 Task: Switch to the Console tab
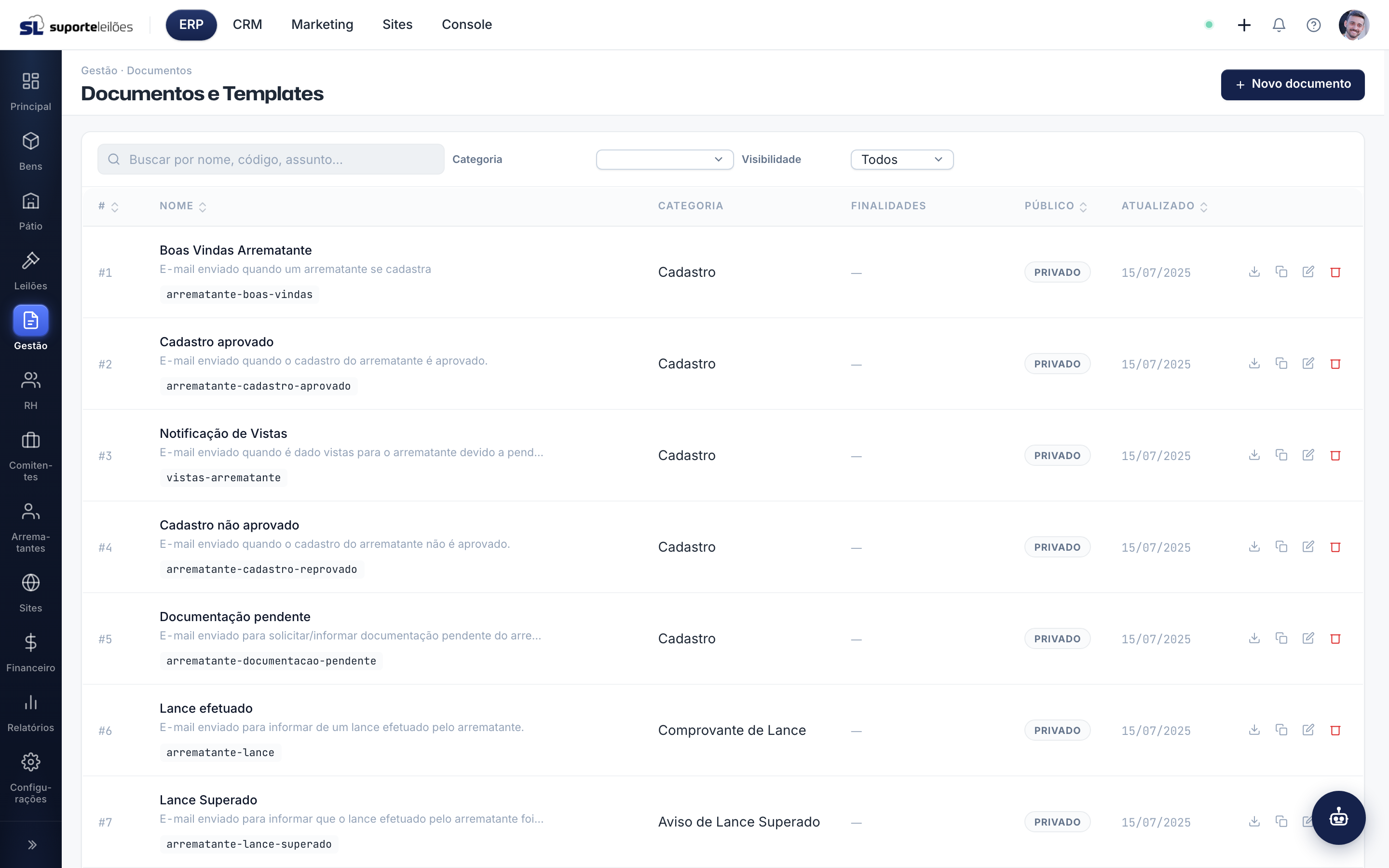point(467,25)
